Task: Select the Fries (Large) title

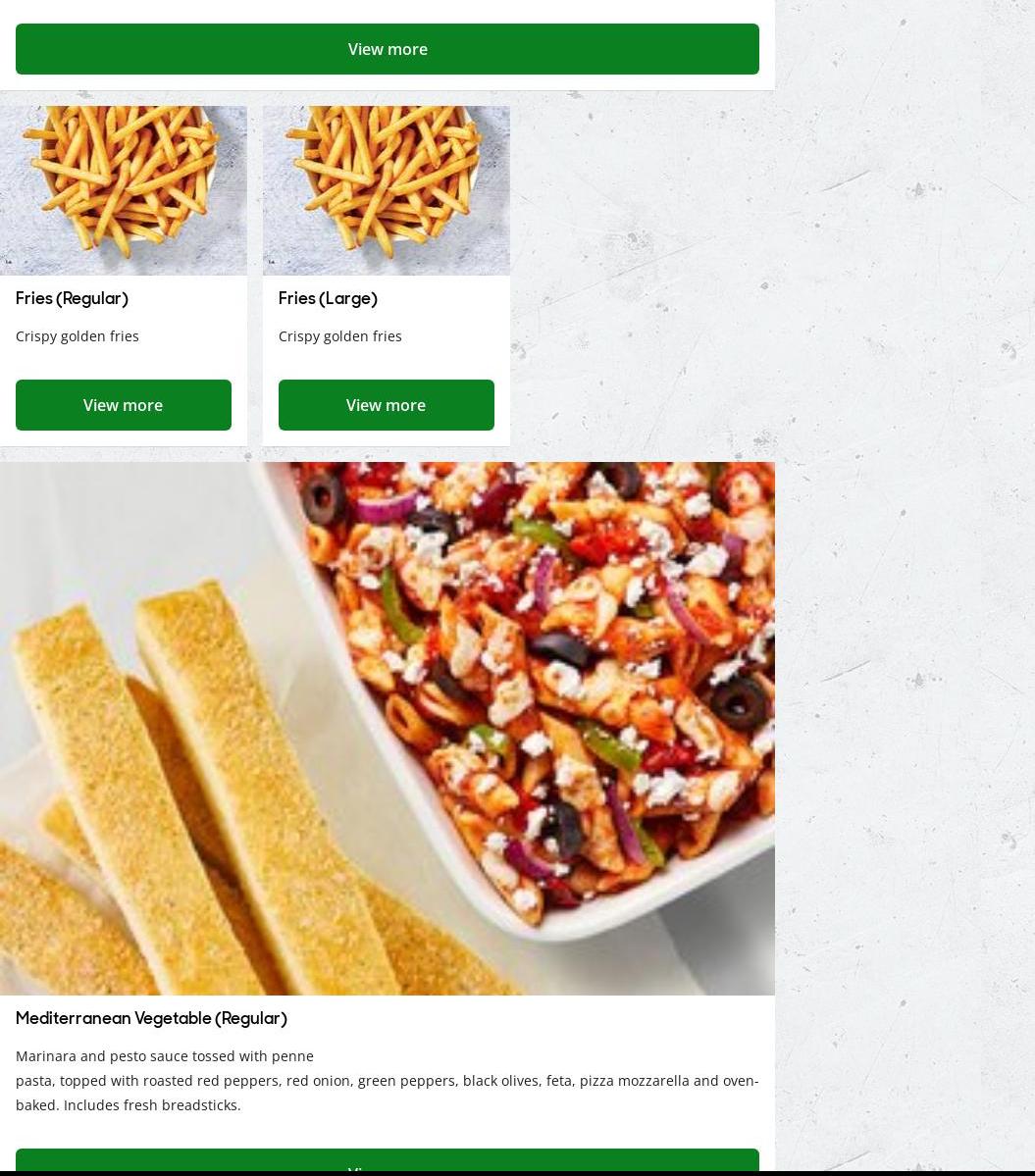Action: pos(328,298)
